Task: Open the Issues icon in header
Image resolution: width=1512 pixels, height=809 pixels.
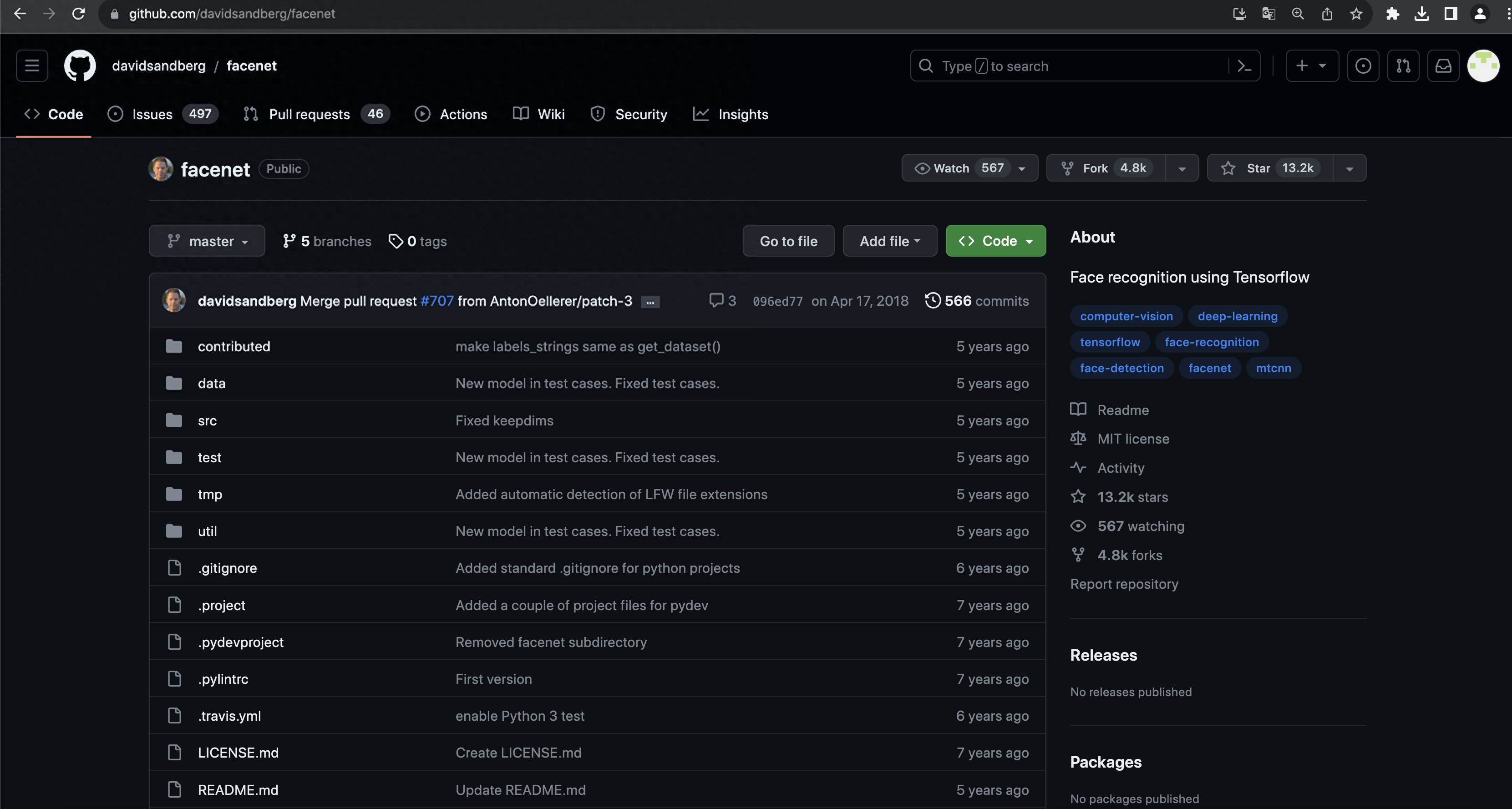Action: (x=1363, y=66)
